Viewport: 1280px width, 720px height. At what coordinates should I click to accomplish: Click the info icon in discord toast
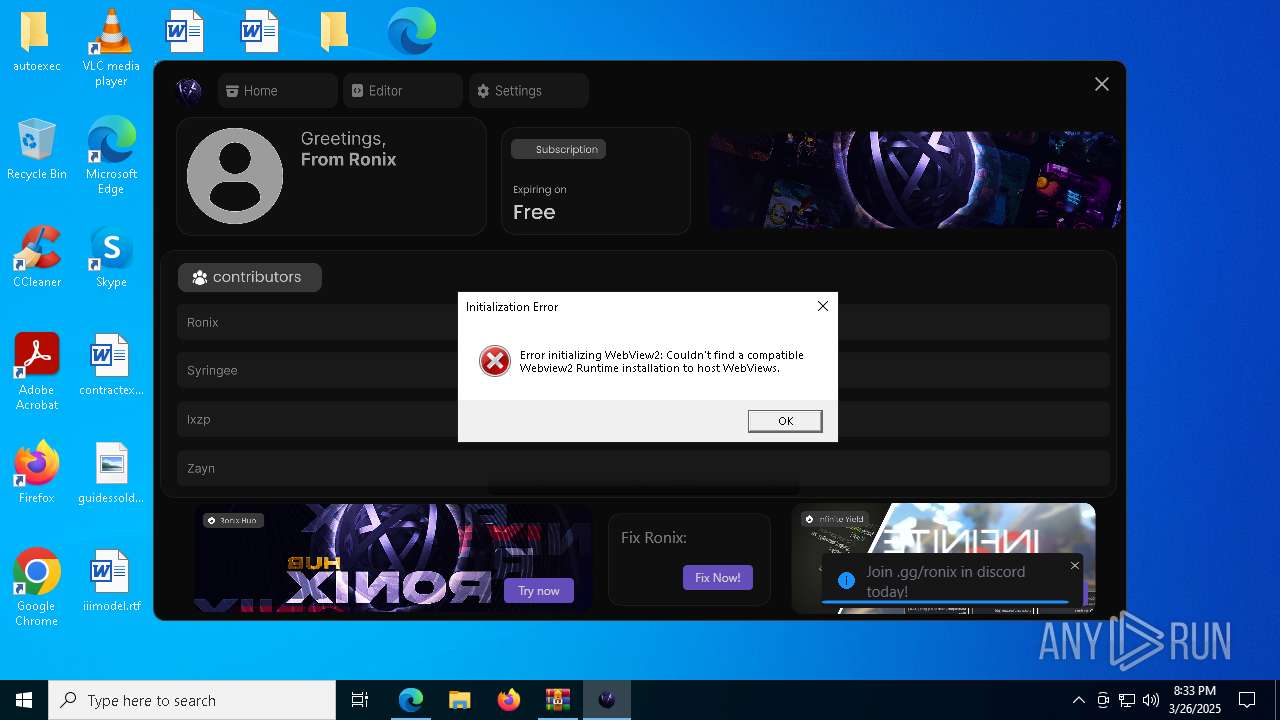846,581
